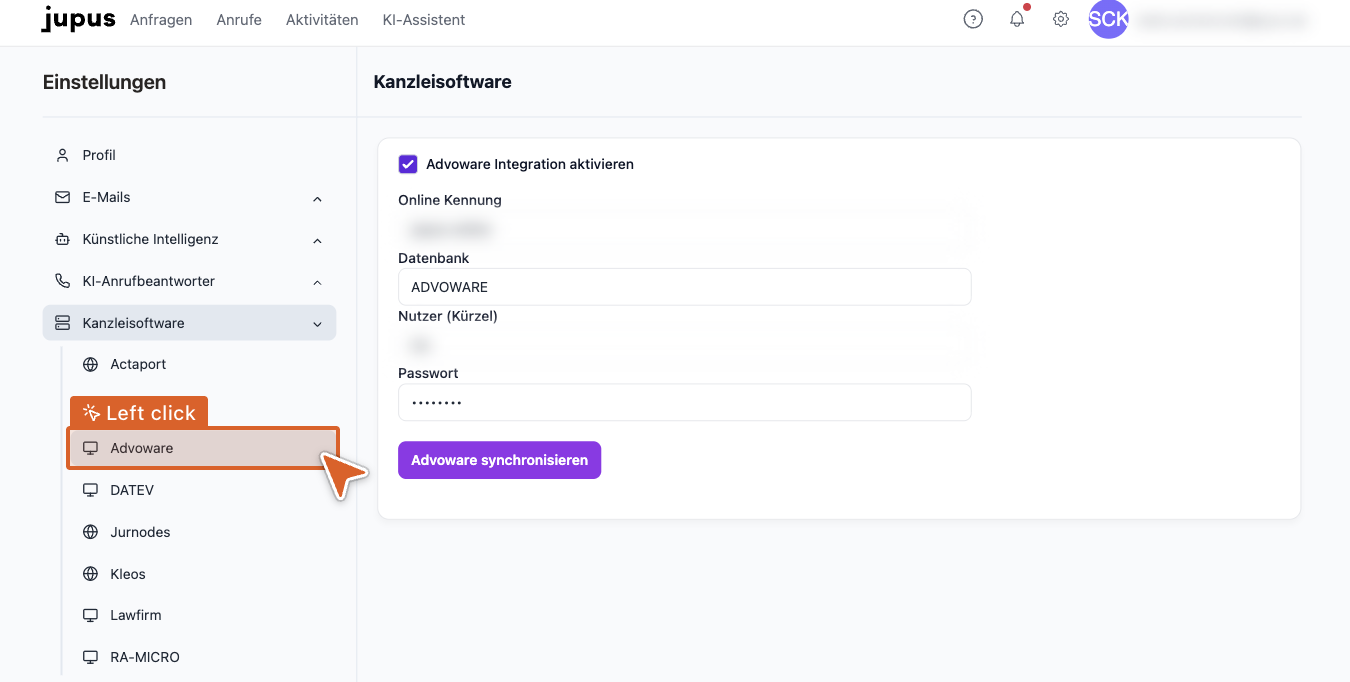Select the DATEV integration entry
This screenshot has width=1350, height=682.
coord(203,490)
